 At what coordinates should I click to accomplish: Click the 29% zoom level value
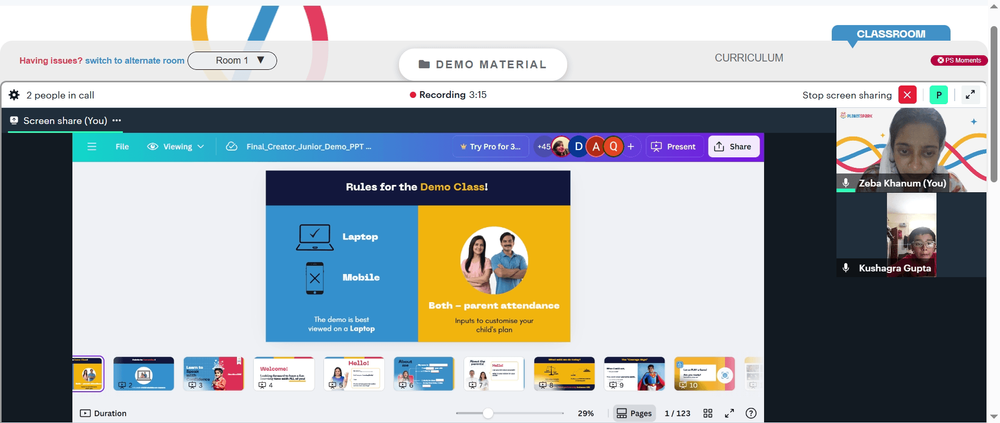point(586,413)
